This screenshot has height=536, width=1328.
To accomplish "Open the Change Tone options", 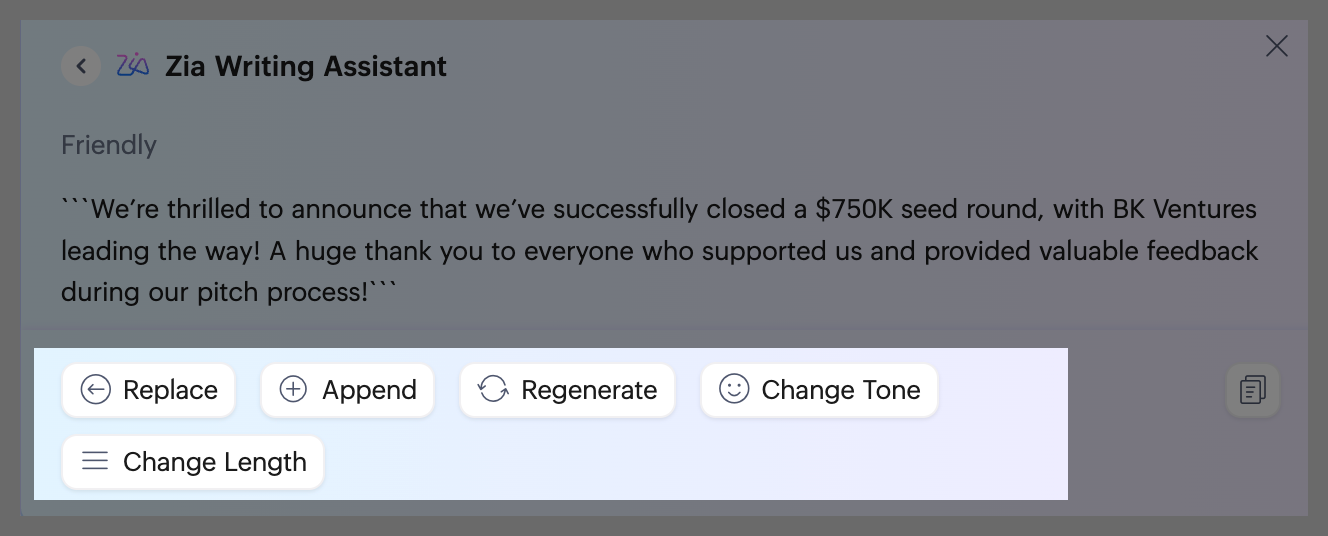I will point(819,390).
